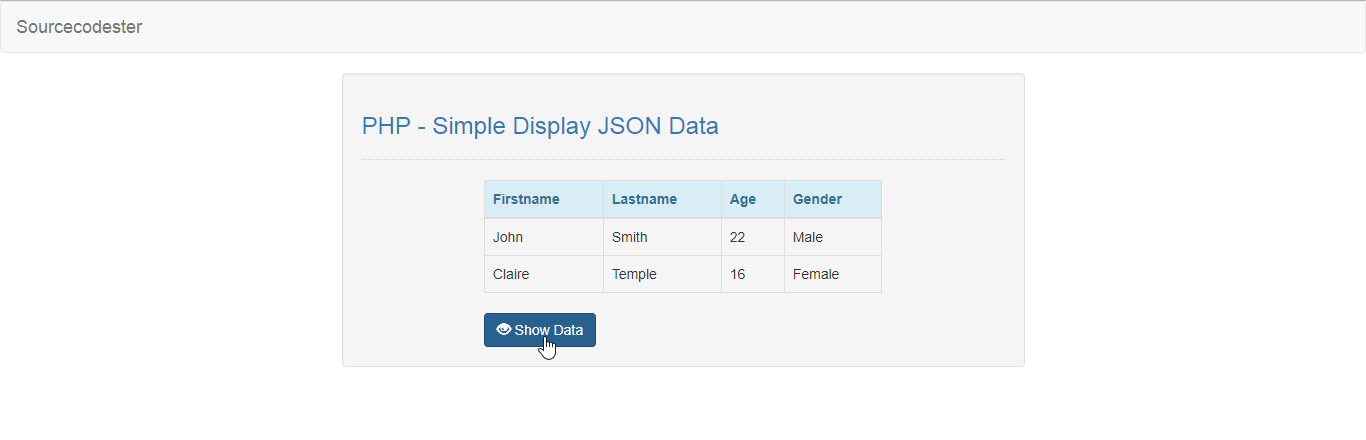Click the Lastname column header
Screen dimensions: 1366x440
pos(644,199)
